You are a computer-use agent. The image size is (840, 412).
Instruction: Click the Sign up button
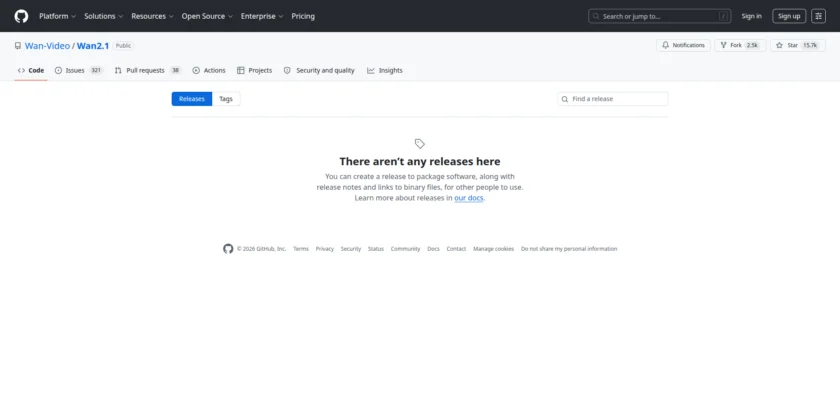[789, 16]
